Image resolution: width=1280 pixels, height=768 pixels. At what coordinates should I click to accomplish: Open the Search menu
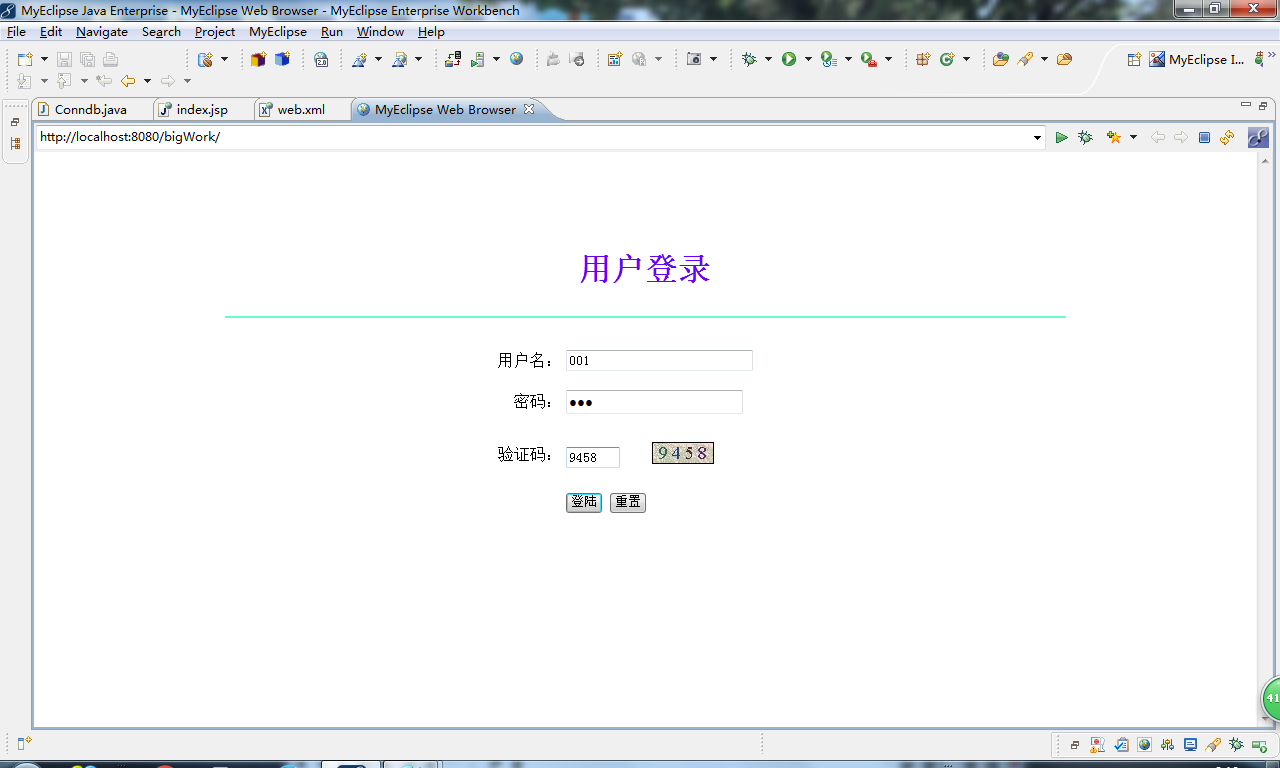(161, 32)
